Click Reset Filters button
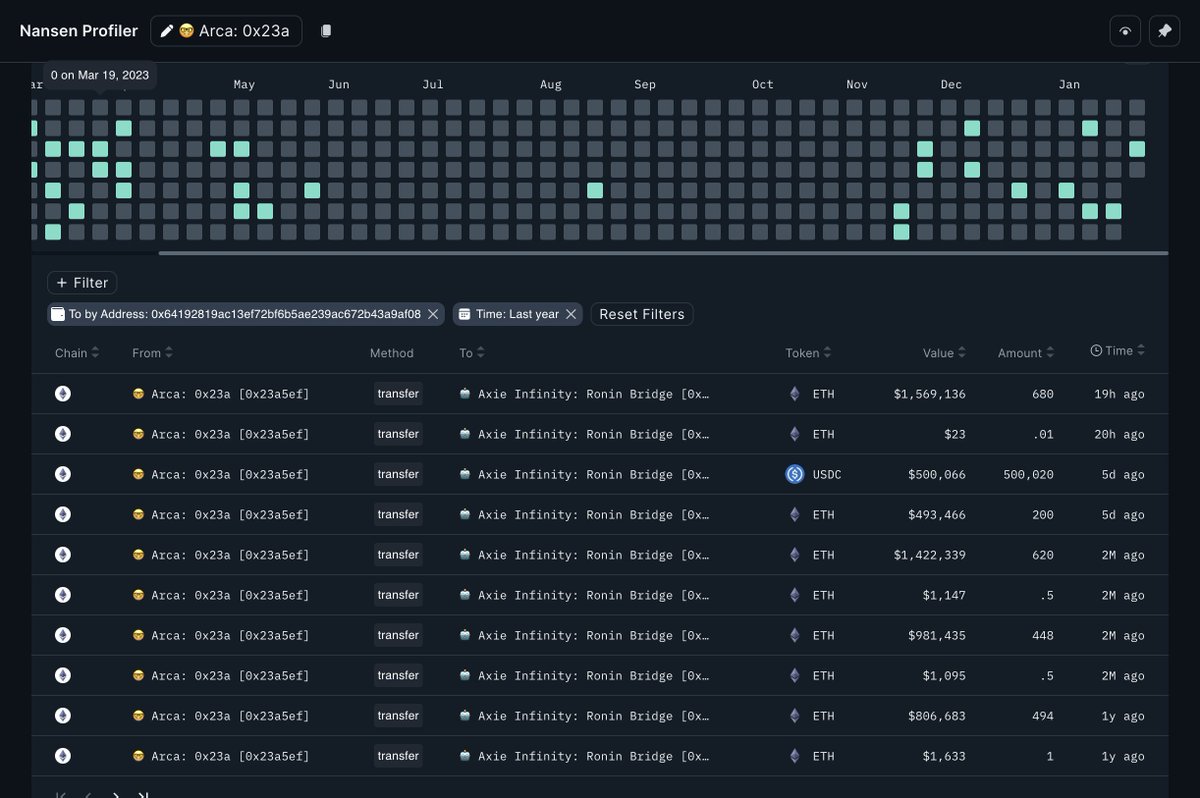This screenshot has height=798, width=1200. coord(642,314)
